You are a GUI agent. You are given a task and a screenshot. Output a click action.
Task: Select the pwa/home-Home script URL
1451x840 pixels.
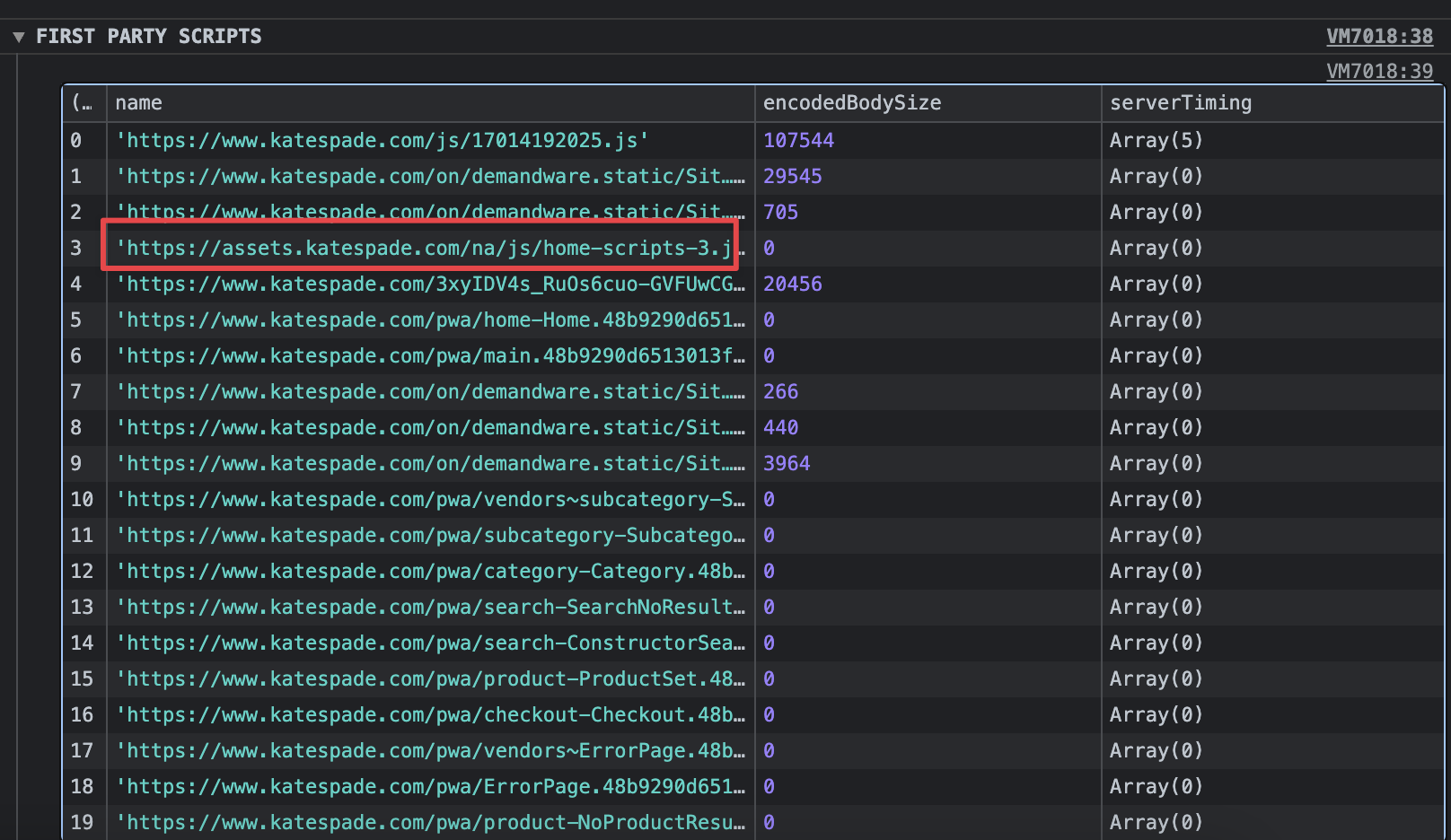pos(430,319)
